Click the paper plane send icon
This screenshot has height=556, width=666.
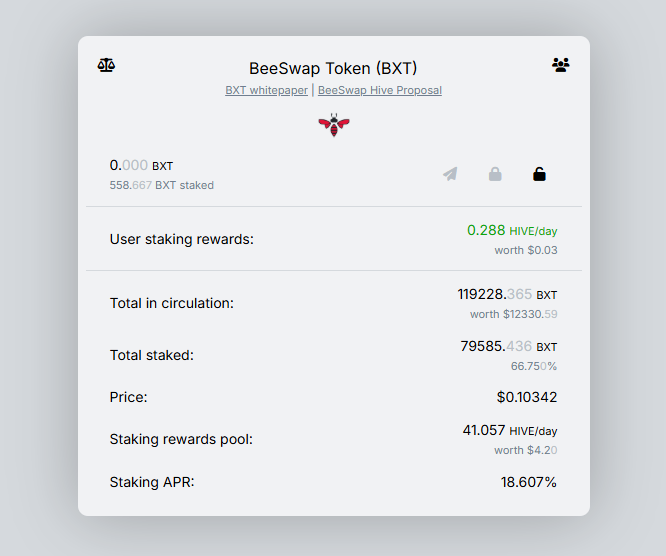tap(450, 174)
